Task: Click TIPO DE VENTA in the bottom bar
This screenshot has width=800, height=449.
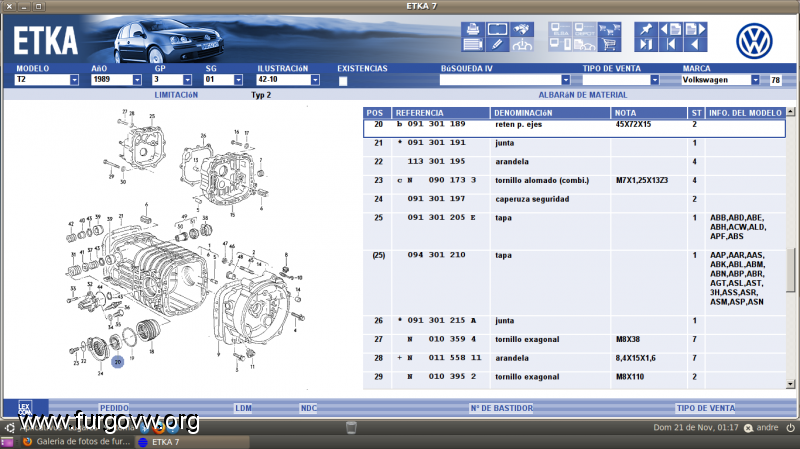Action: tap(706, 408)
